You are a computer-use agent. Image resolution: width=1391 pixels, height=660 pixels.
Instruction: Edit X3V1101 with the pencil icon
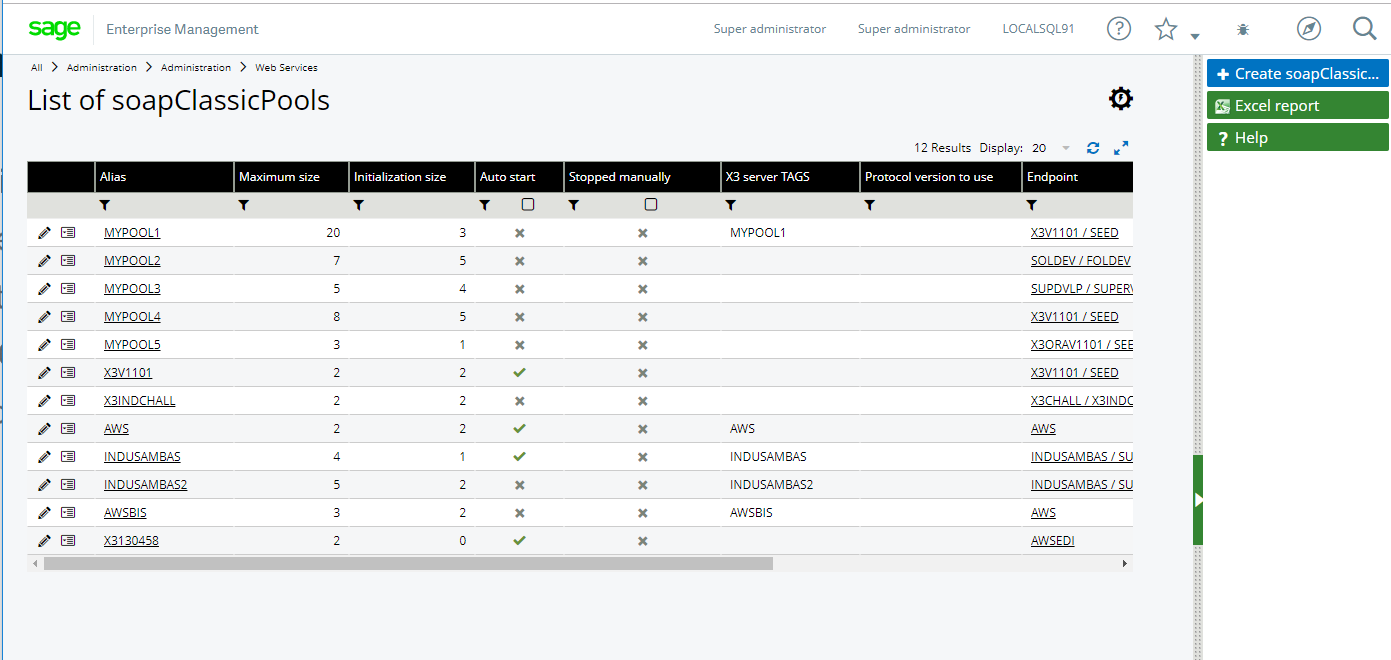[x=44, y=372]
